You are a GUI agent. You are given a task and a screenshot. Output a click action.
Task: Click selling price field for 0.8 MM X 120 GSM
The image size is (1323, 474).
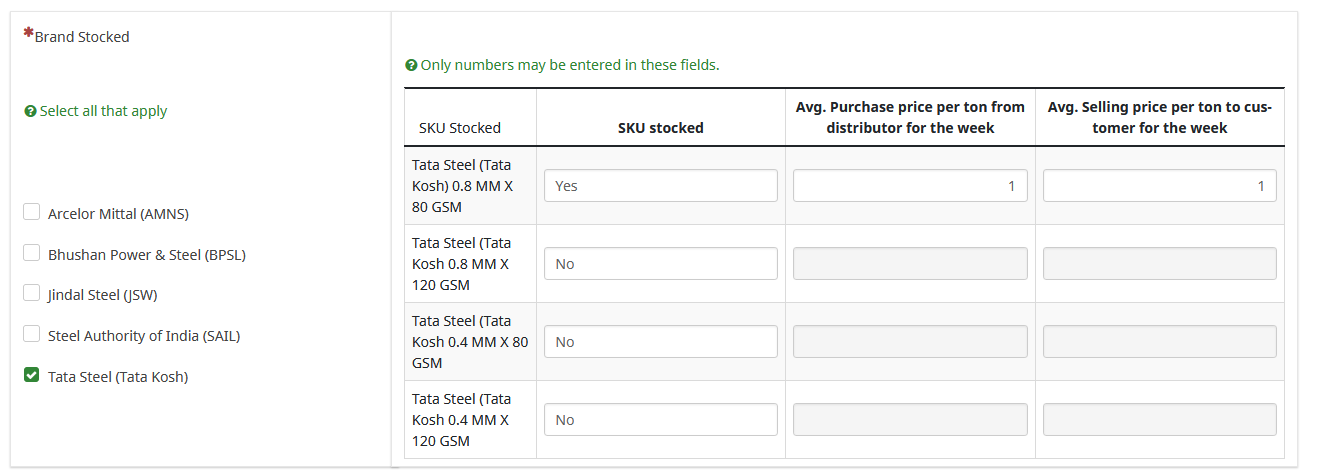(x=1159, y=264)
